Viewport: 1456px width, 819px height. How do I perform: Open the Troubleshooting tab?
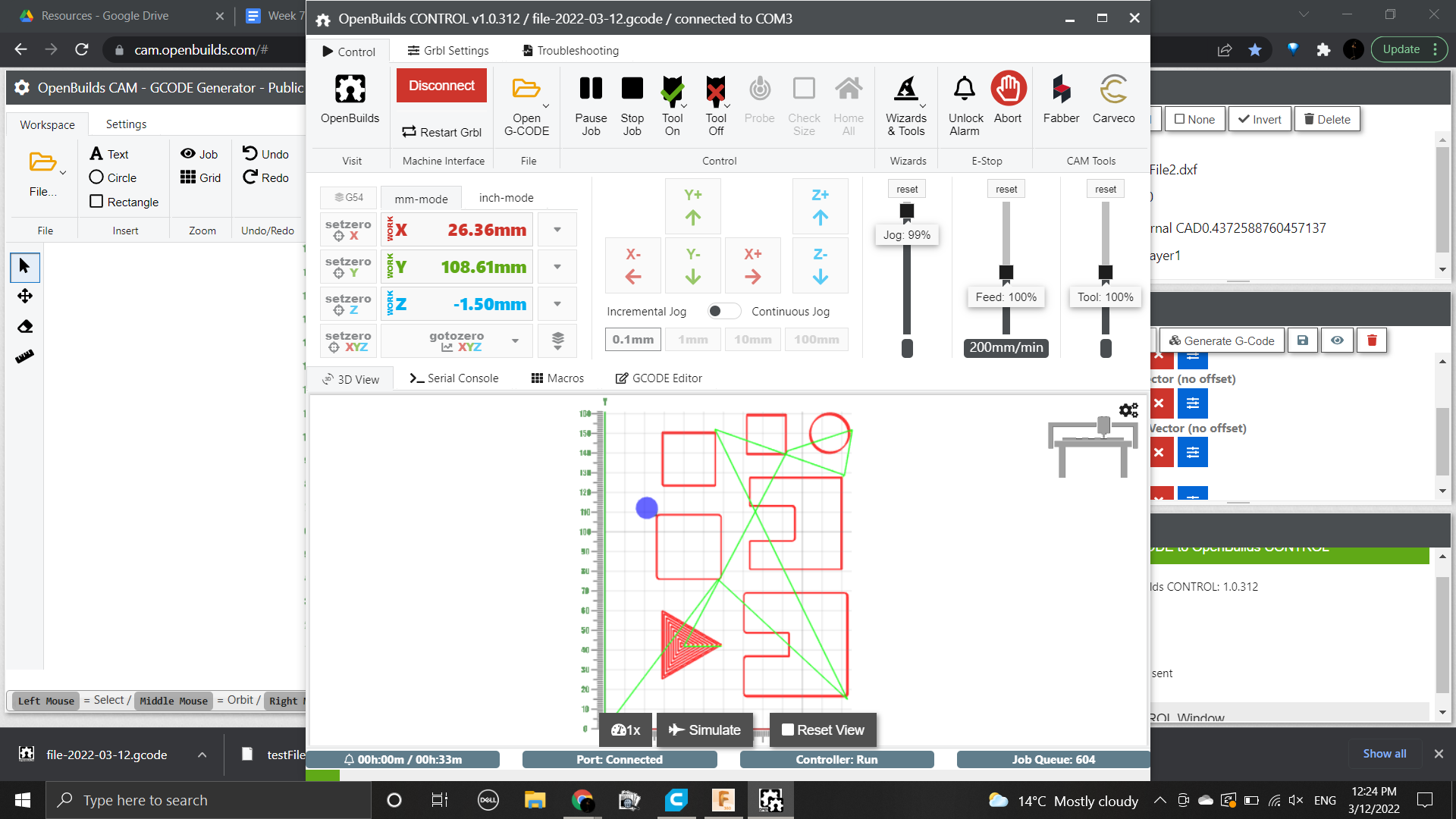point(570,51)
